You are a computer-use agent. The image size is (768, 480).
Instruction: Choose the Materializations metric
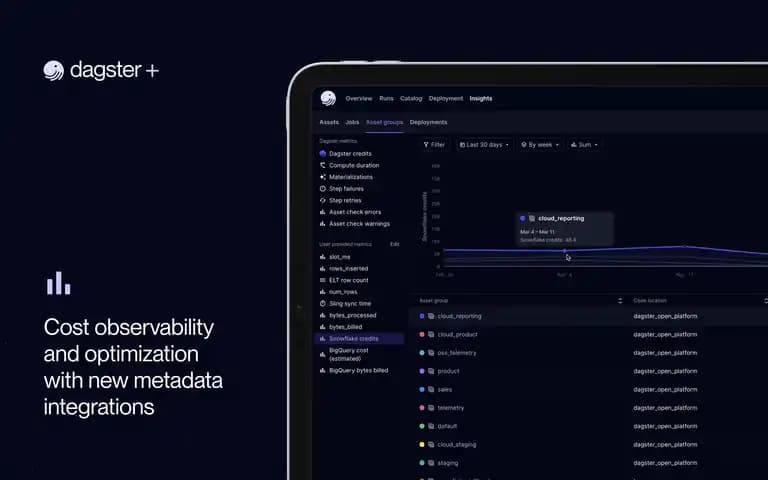click(x=346, y=177)
